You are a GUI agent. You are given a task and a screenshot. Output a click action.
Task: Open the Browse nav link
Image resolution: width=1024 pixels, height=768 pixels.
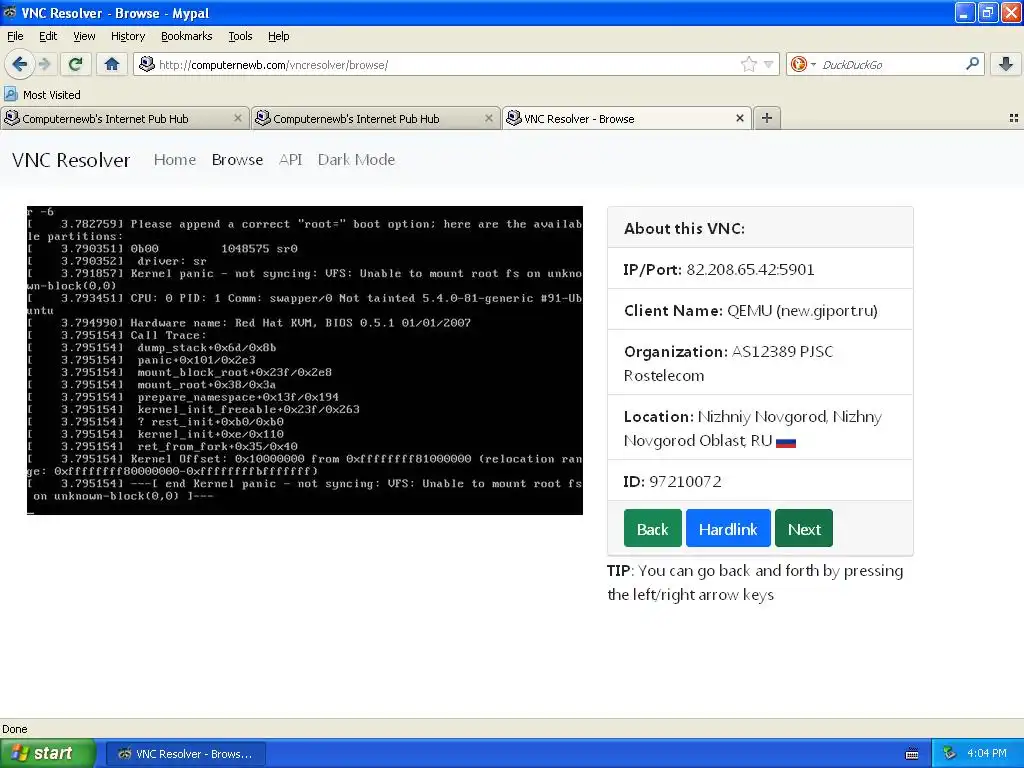point(238,160)
